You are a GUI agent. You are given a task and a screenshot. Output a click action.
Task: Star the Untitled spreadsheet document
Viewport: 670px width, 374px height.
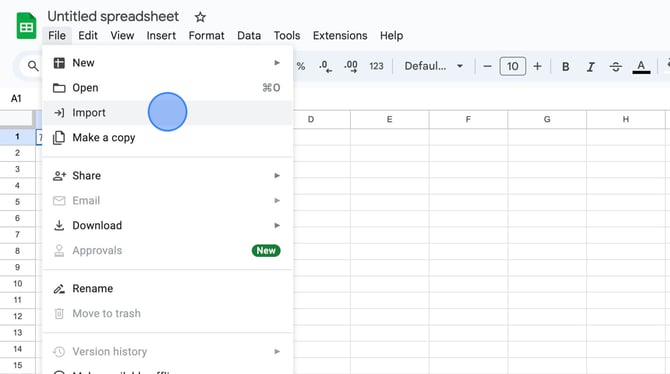200,17
